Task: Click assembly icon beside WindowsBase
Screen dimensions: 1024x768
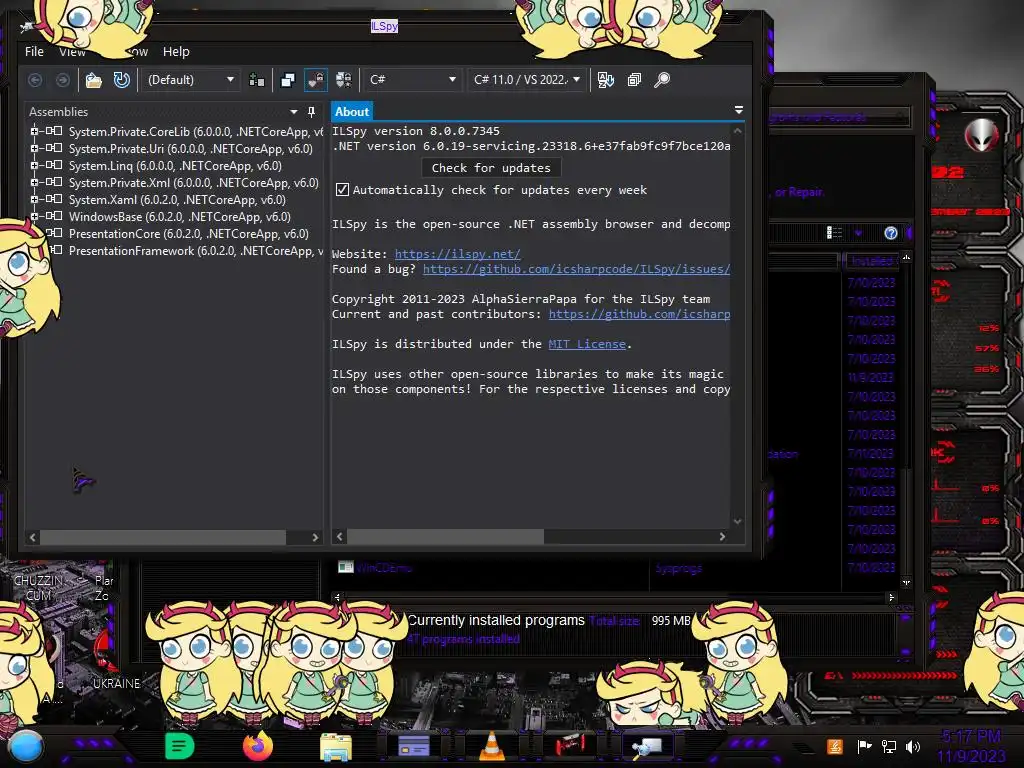Action: click(x=54, y=216)
